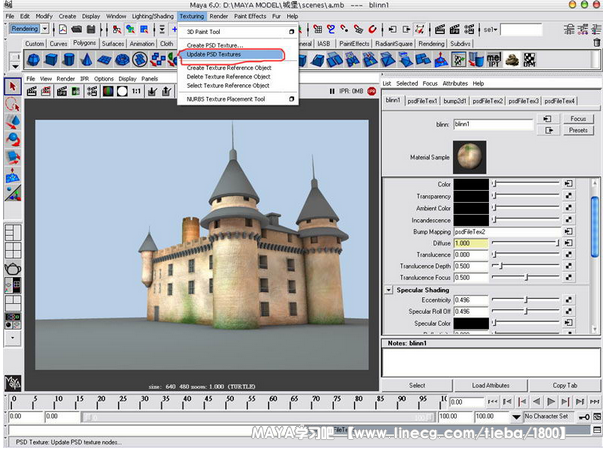Open panel layout quick menu arrow
Screen dimensions: 603x450
13,338
